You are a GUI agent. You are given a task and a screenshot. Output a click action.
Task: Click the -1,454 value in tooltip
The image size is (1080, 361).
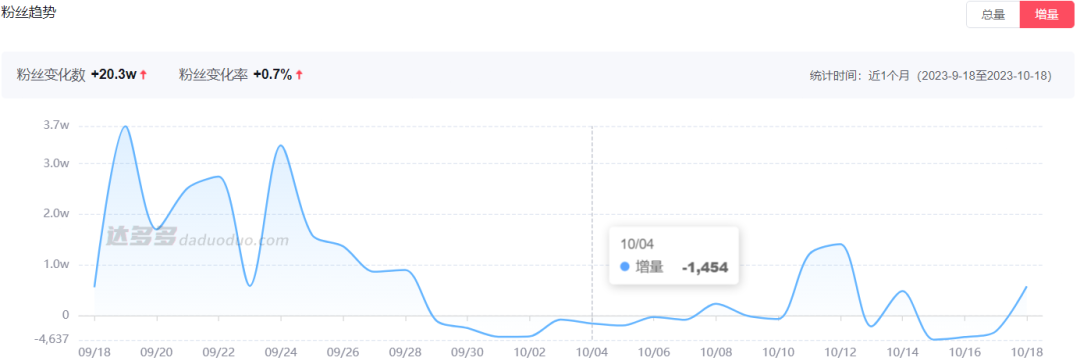pyautogui.click(x=705, y=267)
